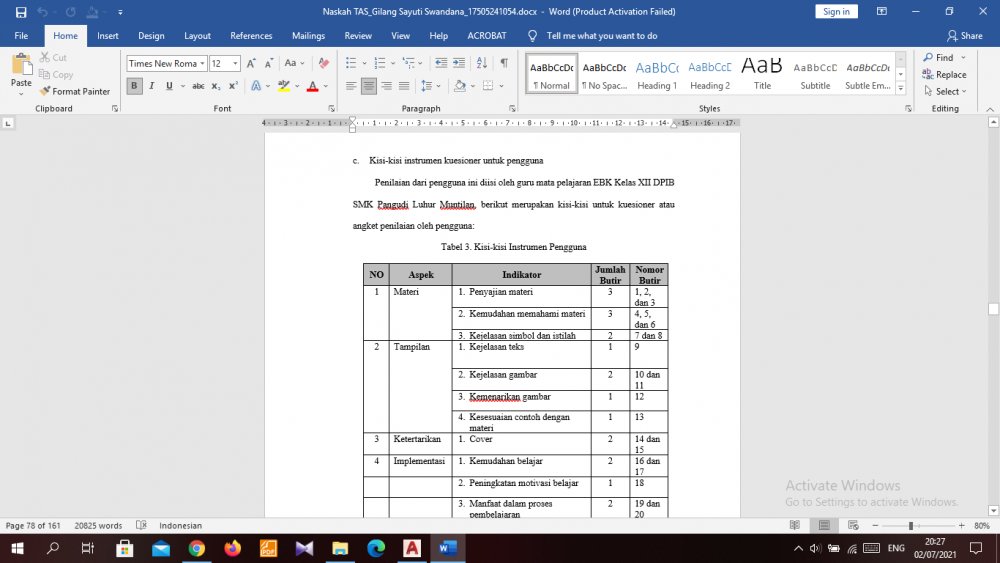Click the Share button
This screenshot has height=563, width=1000.
[x=965, y=36]
